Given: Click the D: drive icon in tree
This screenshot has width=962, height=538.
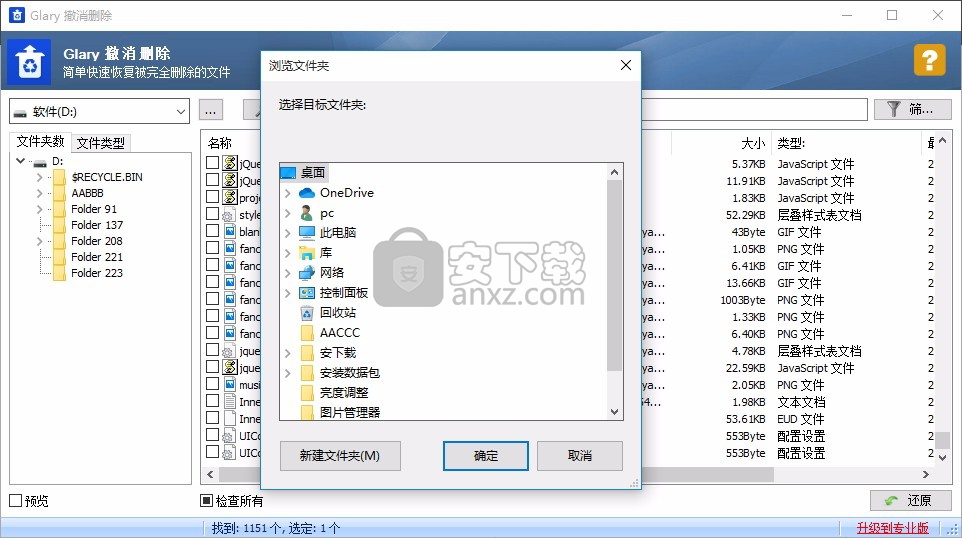Looking at the screenshot, I should (x=40, y=163).
